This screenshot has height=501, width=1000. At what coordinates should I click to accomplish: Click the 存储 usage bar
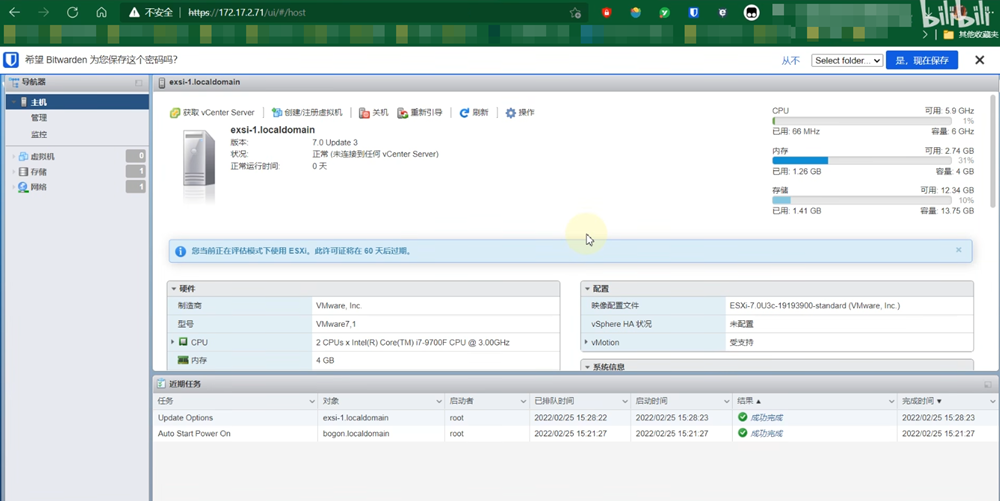point(862,200)
